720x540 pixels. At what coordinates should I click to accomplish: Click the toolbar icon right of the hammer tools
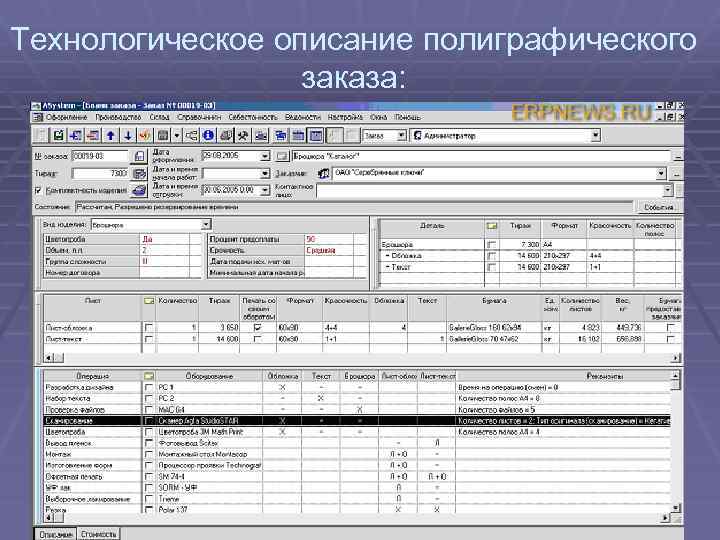[261, 135]
